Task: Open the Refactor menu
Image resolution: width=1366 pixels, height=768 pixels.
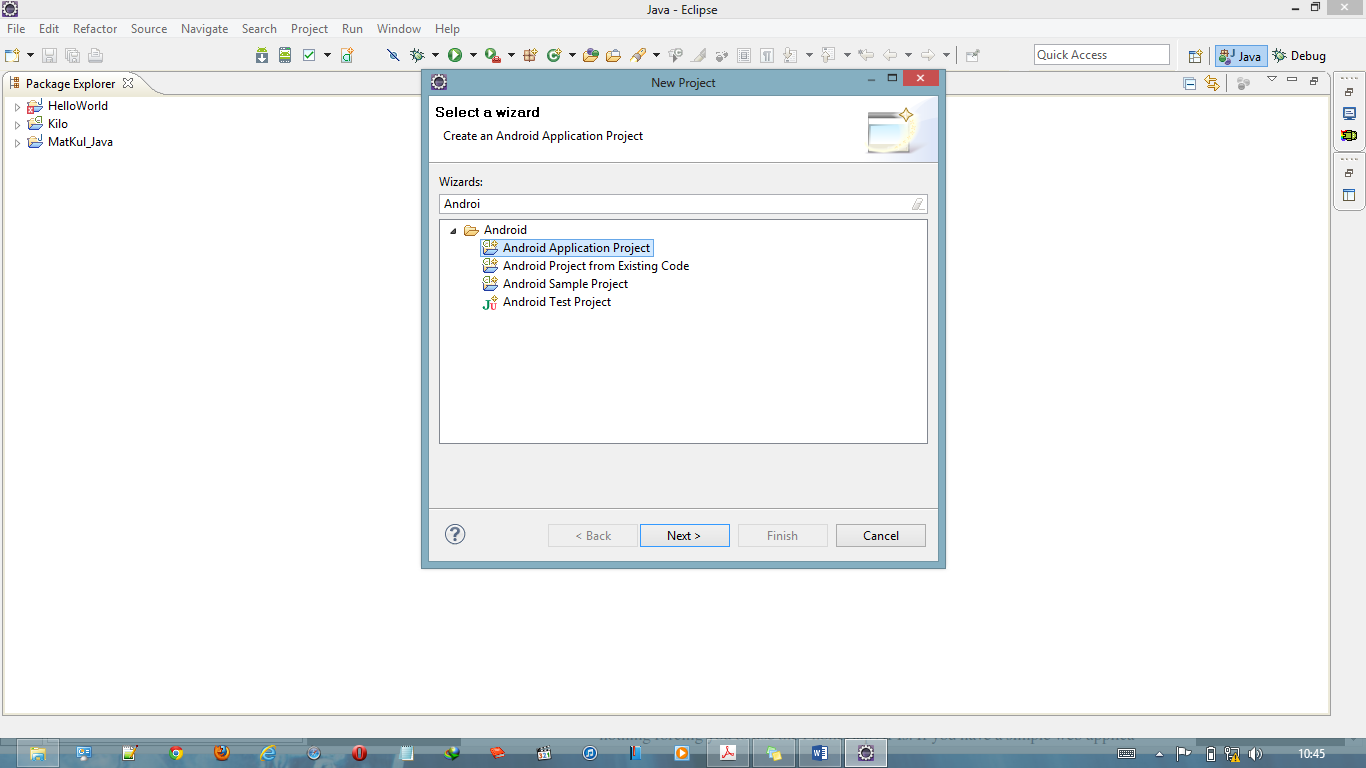Action: click(95, 28)
